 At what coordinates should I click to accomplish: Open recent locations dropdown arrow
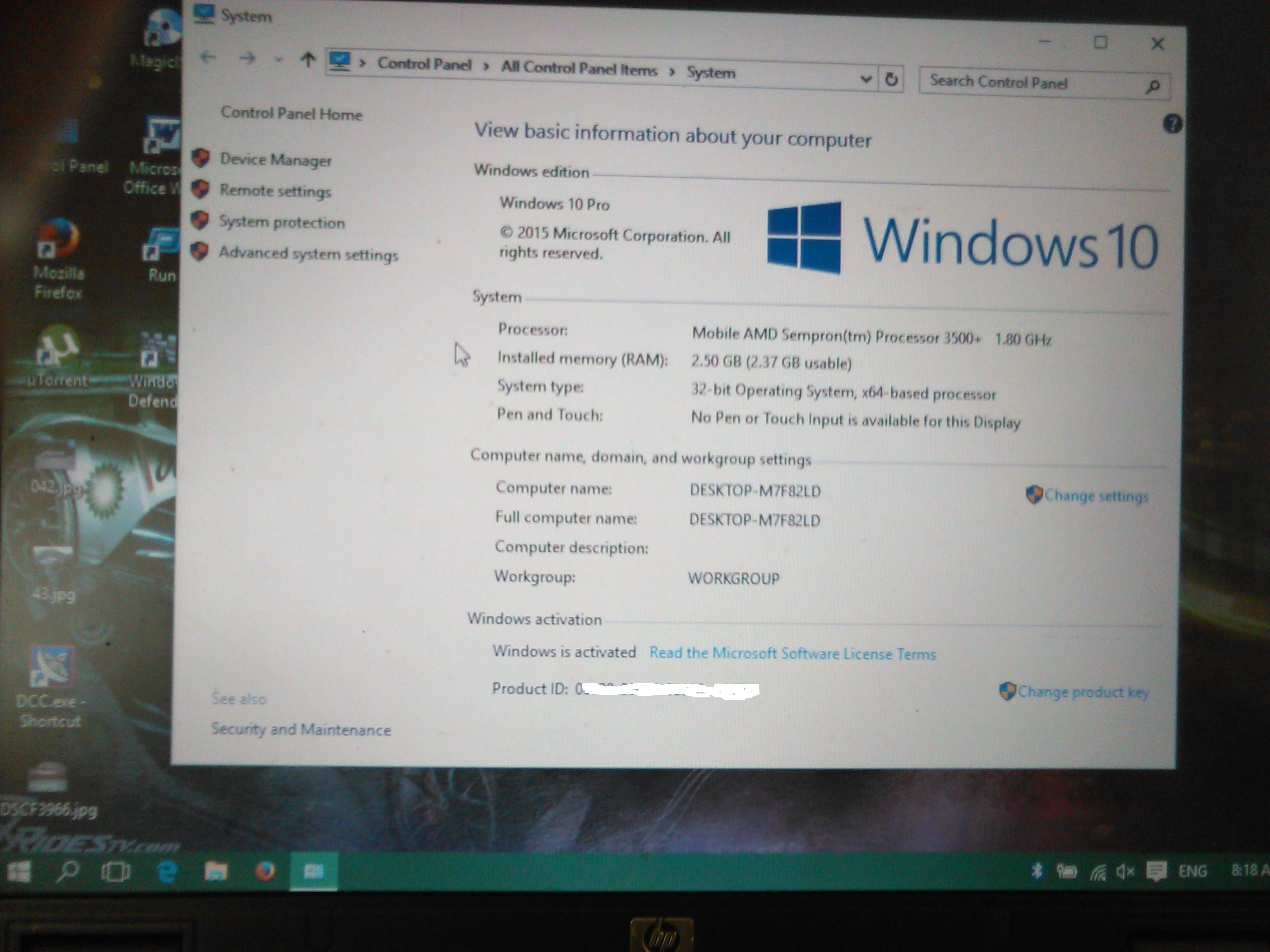coord(278,60)
